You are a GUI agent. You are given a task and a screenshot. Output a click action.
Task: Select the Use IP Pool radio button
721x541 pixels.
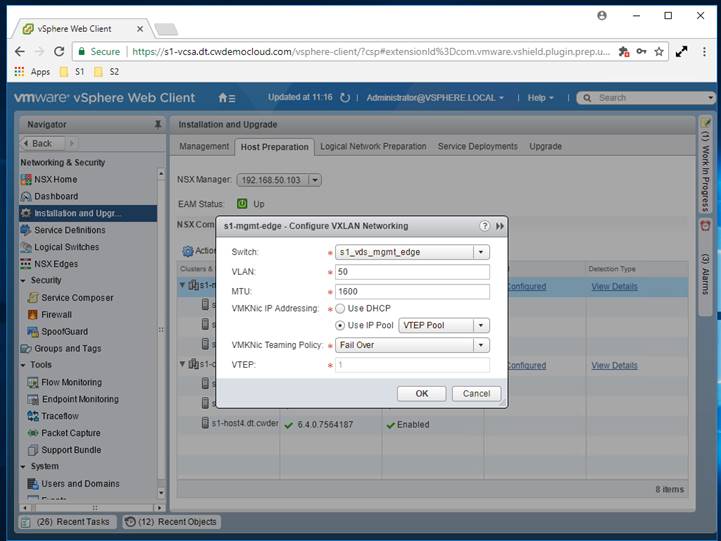pyautogui.click(x=340, y=325)
